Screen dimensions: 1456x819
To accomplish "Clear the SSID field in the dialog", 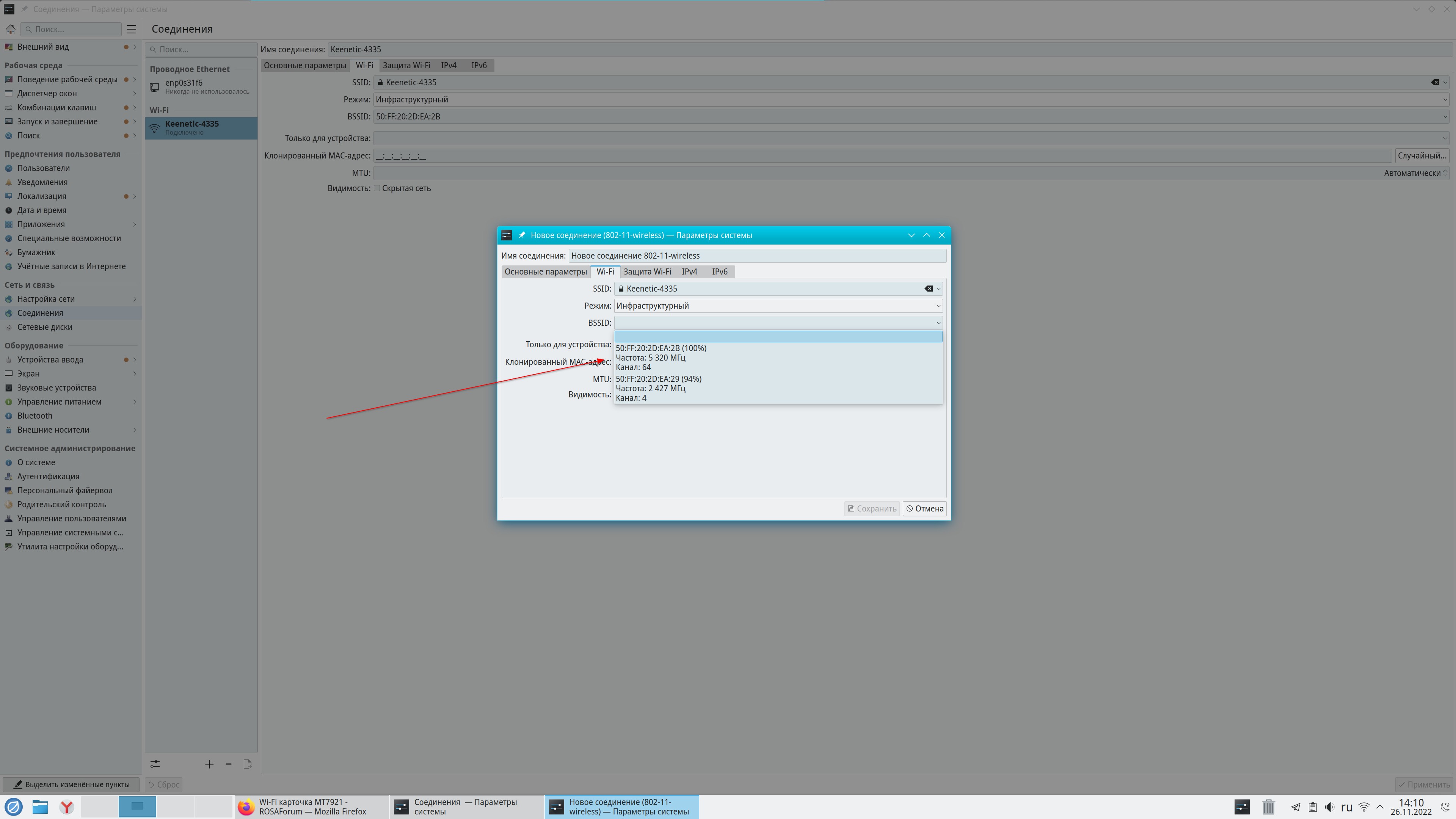I will point(928,289).
